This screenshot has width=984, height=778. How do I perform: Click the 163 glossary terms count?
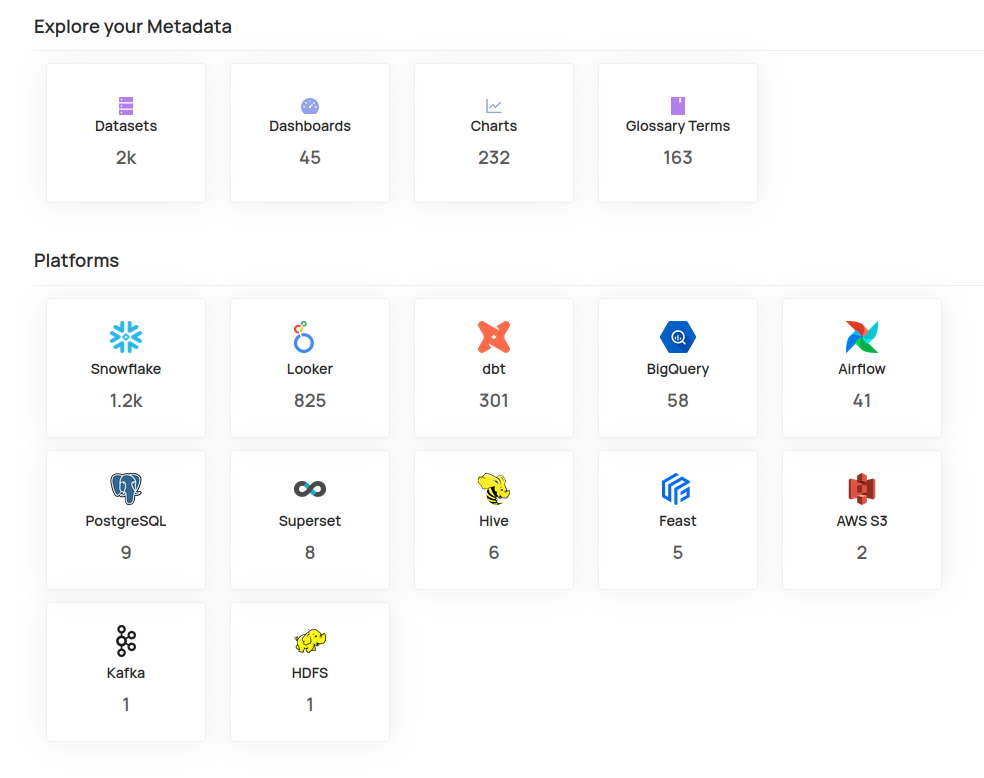pos(678,157)
